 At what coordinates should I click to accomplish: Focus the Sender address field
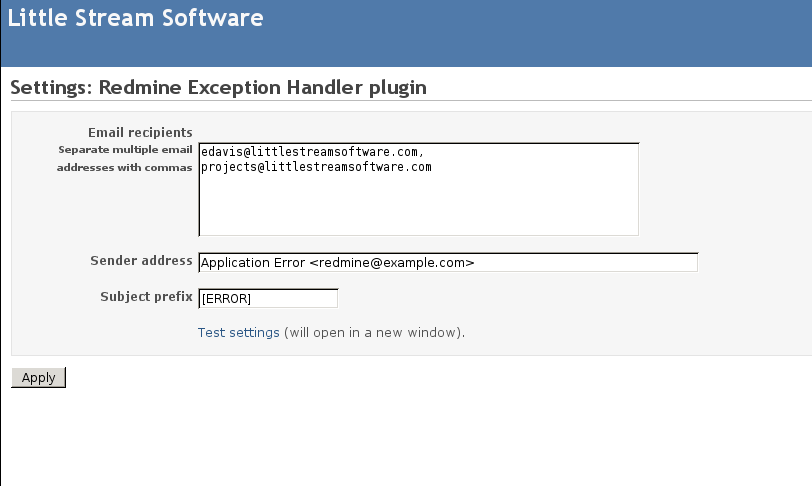click(448, 262)
